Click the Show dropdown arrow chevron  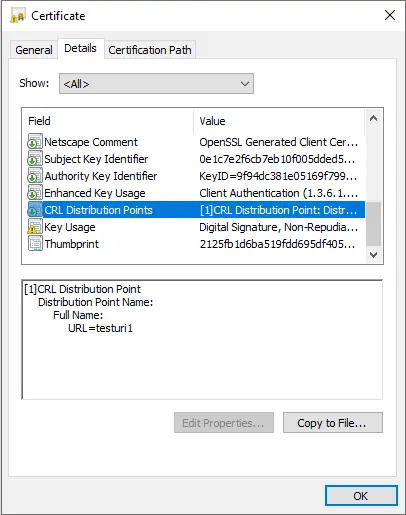coord(245,84)
